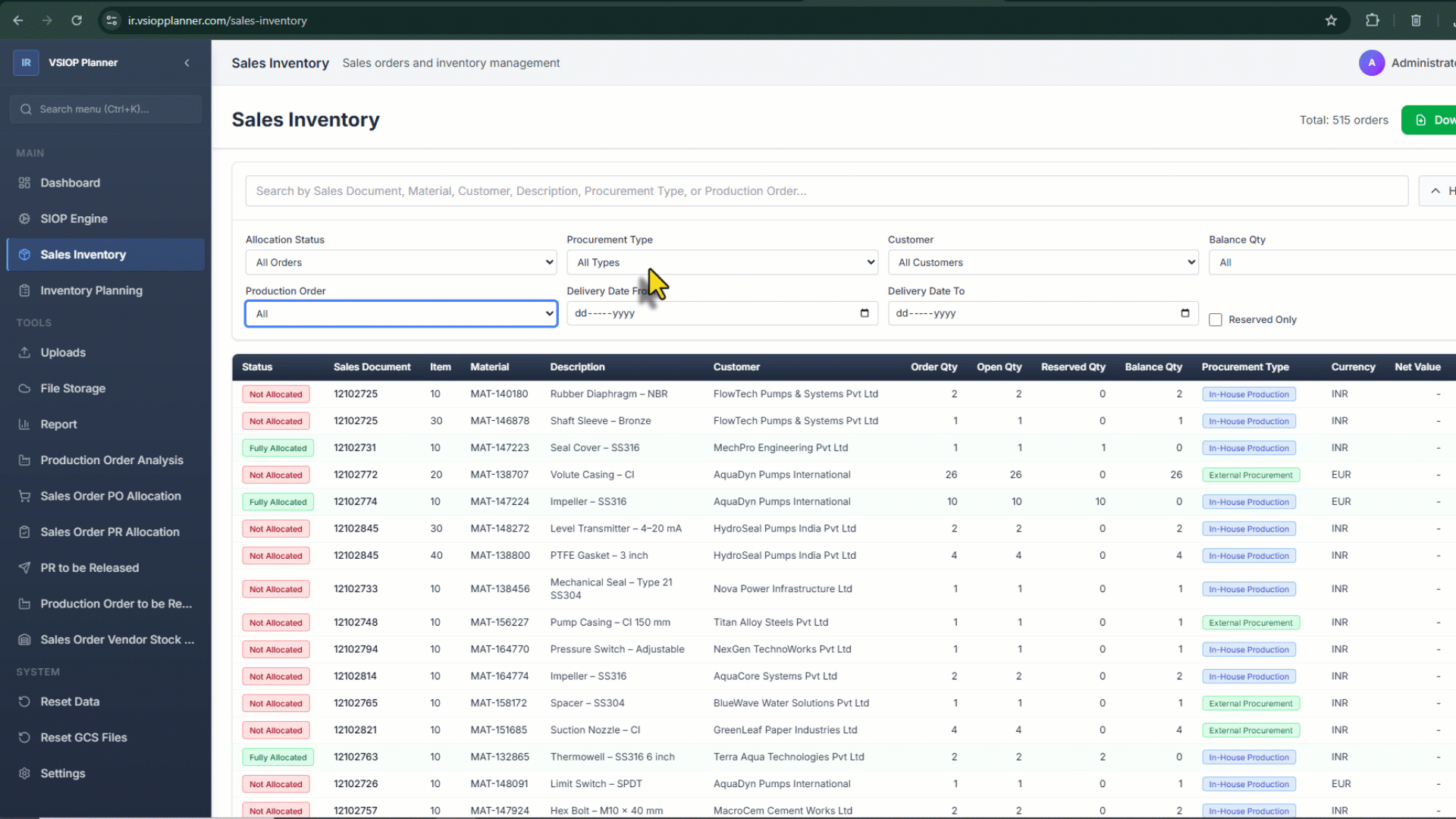Go to Production Order Analysis page
The image size is (1456, 819).
(111, 460)
